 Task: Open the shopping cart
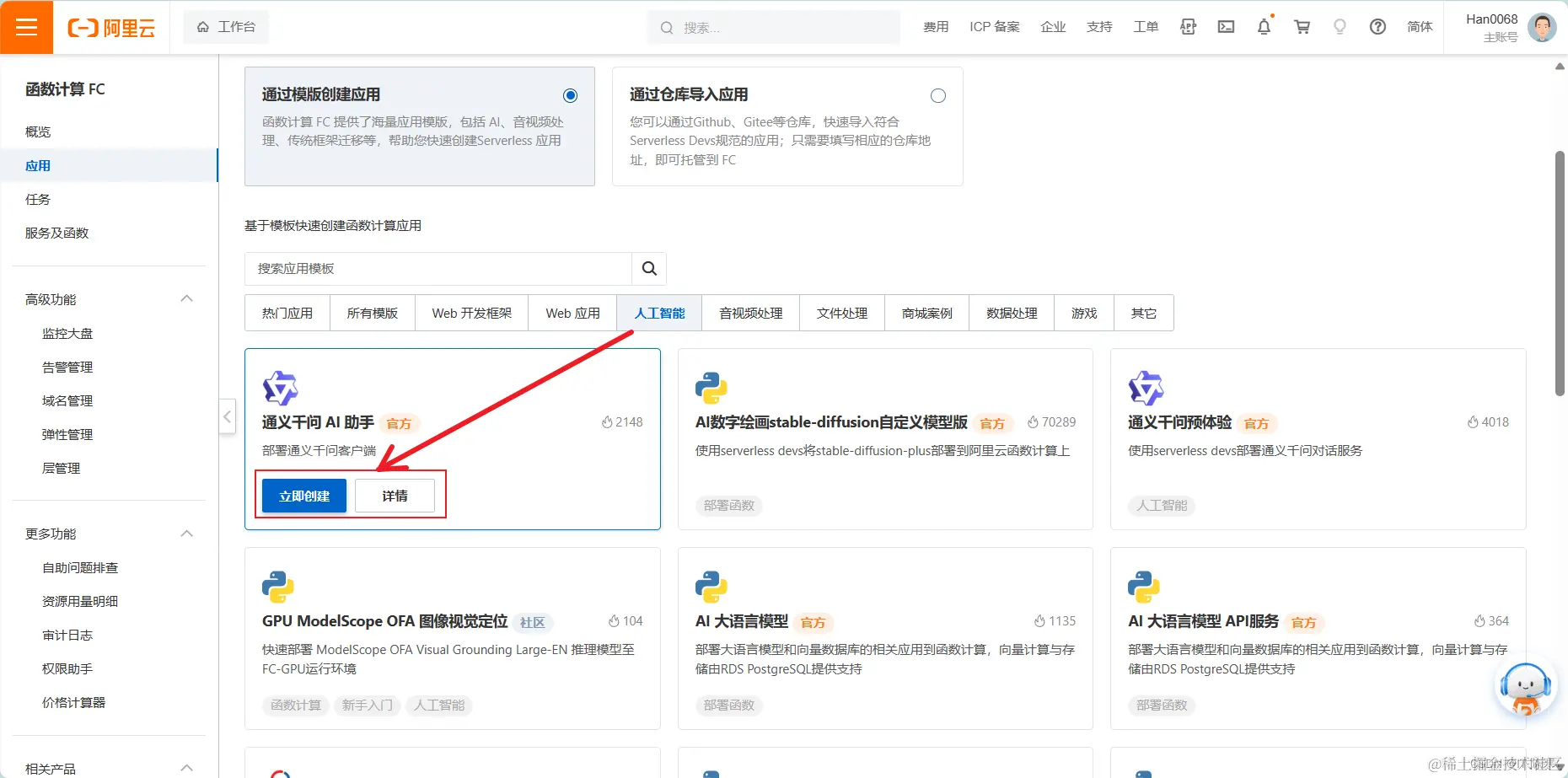[1302, 27]
